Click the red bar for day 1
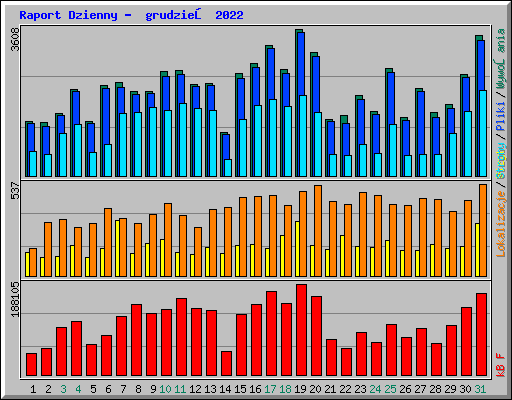Viewport: 512px width, 400px height. [x=31, y=365]
